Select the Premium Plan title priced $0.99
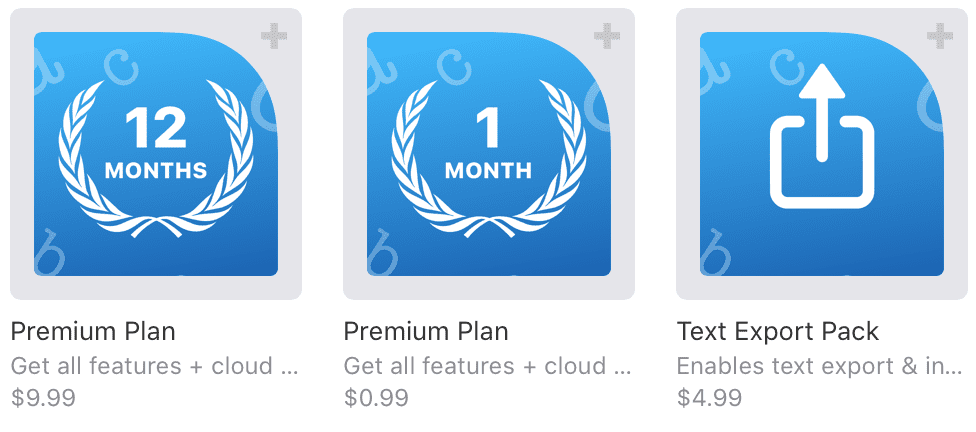Image resolution: width=976 pixels, height=432 pixels. 426,331
